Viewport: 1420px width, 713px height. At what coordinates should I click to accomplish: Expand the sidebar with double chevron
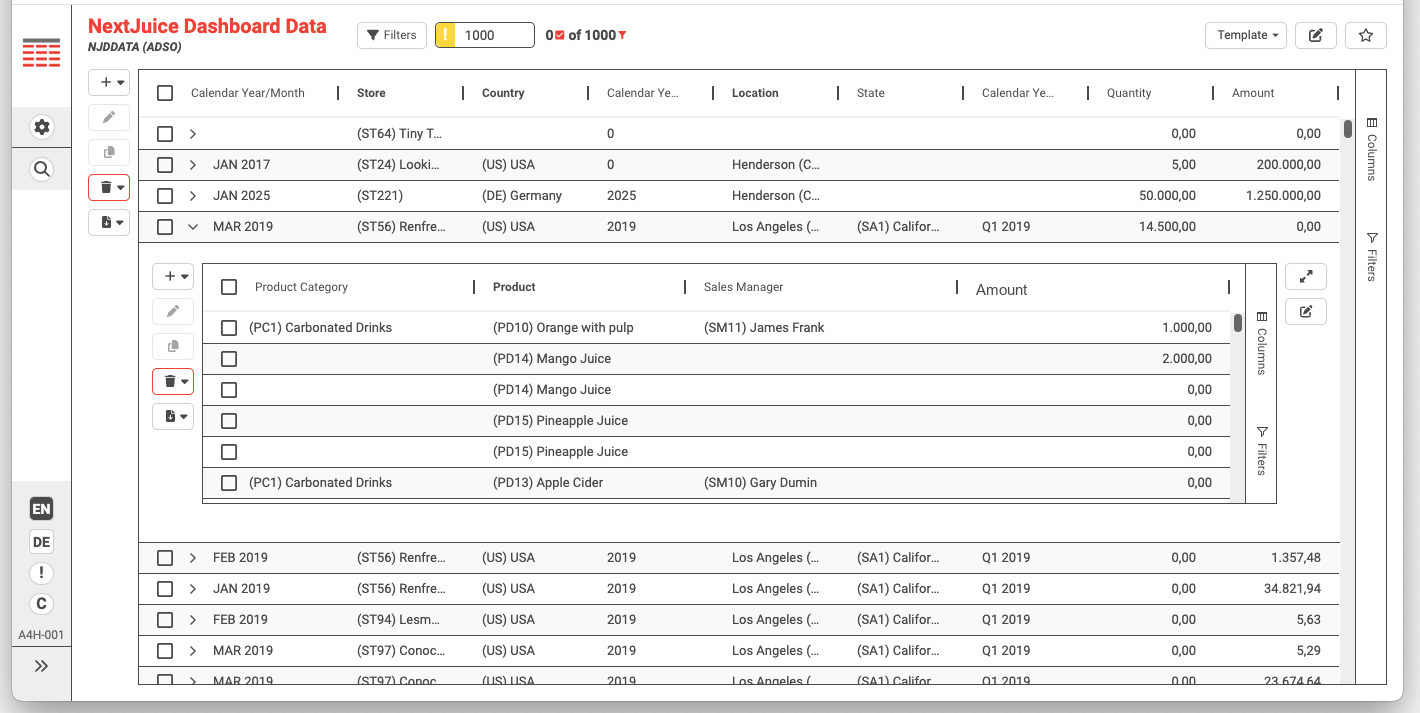point(41,666)
